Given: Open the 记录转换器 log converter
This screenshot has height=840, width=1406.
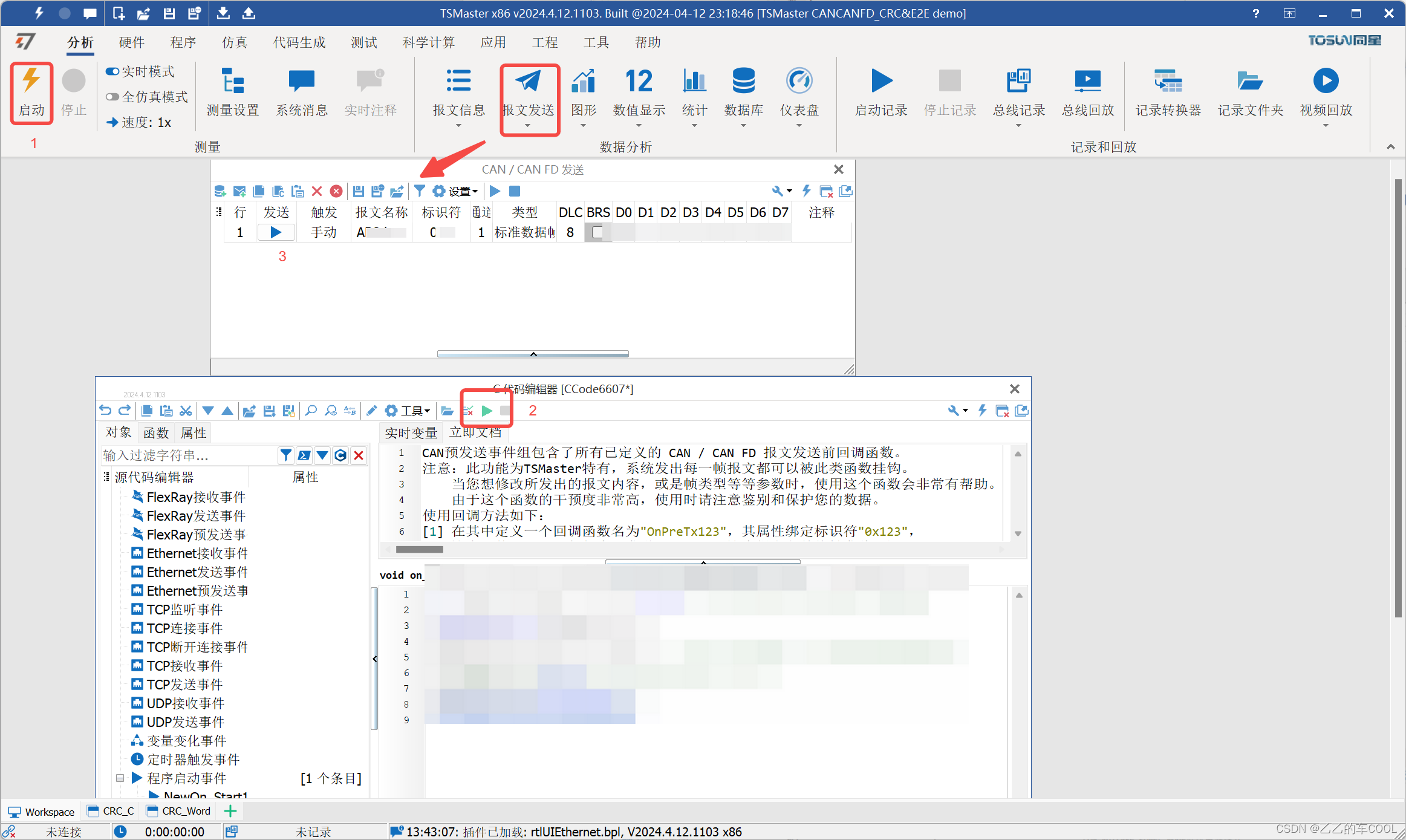Looking at the screenshot, I should click(x=1168, y=93).
